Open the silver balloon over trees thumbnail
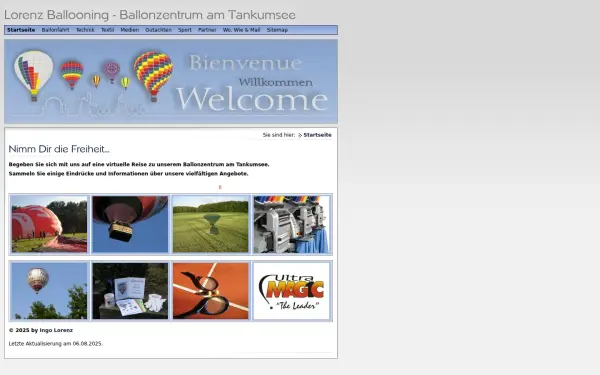The height and width of the screenshot is (375, 600). 49,291
